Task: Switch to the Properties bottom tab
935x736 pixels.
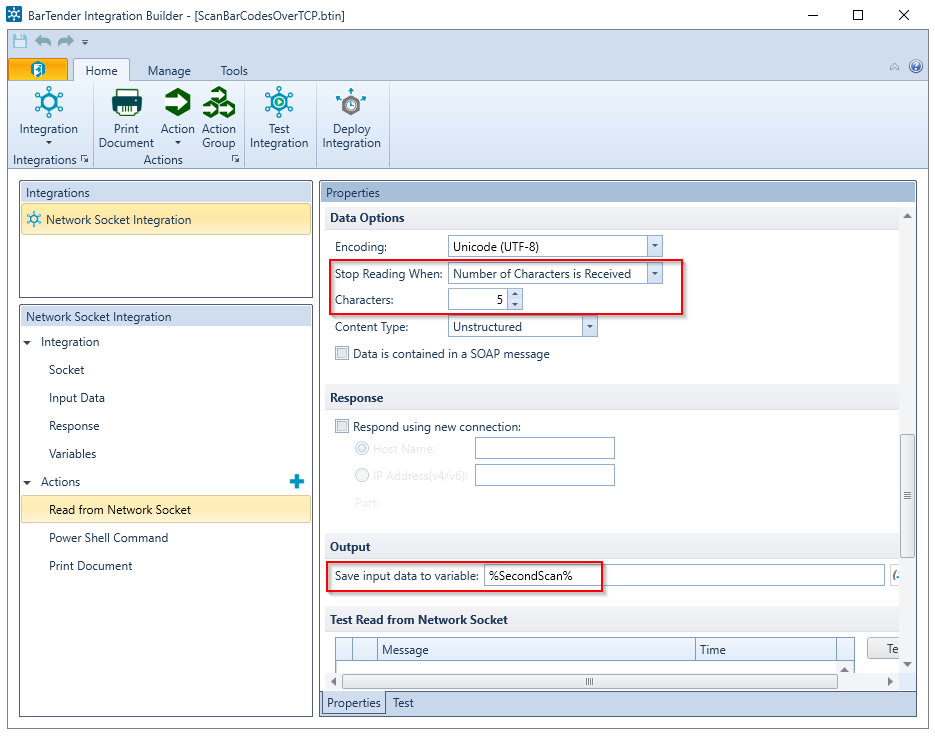Action: [354, 703]
